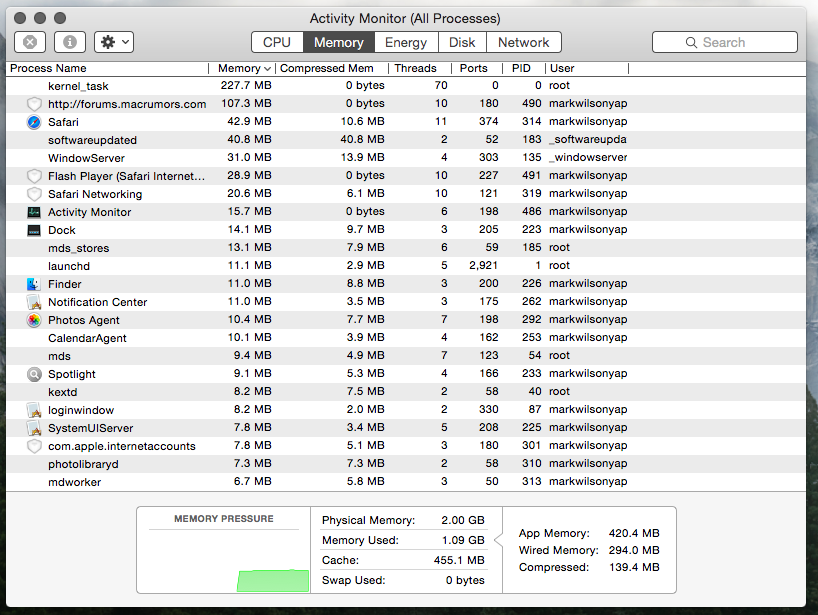Select the kextd process row
The height and width of the screenshot is (615, 818).
[406, 392]
